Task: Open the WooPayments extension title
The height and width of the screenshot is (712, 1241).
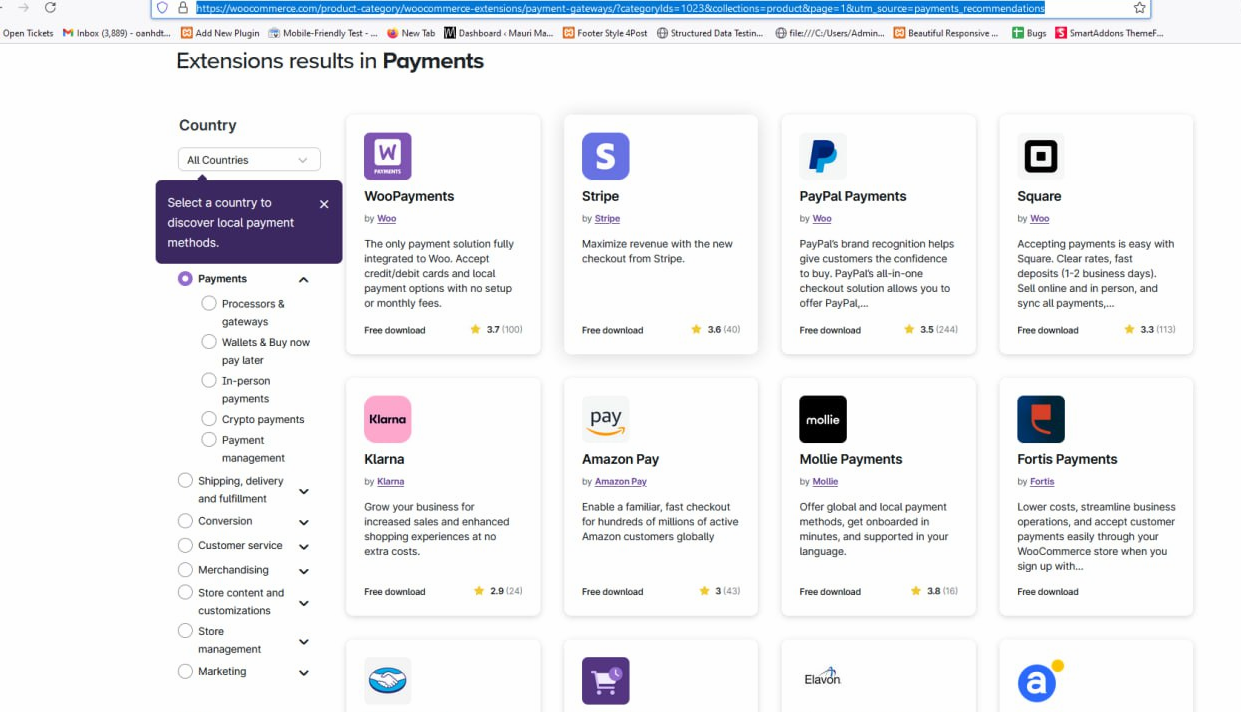Action: tap(409, 196)
